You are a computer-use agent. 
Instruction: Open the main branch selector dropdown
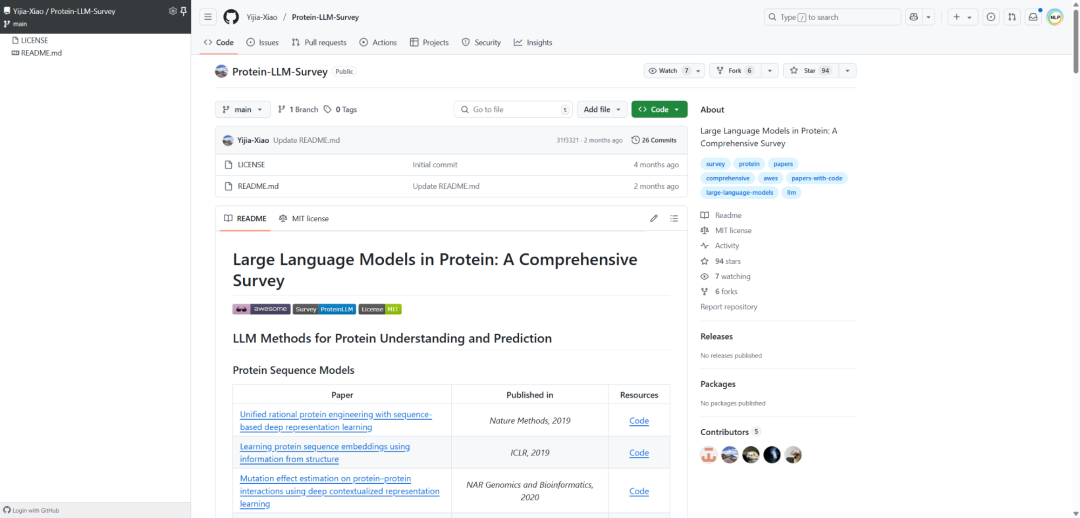242,110
